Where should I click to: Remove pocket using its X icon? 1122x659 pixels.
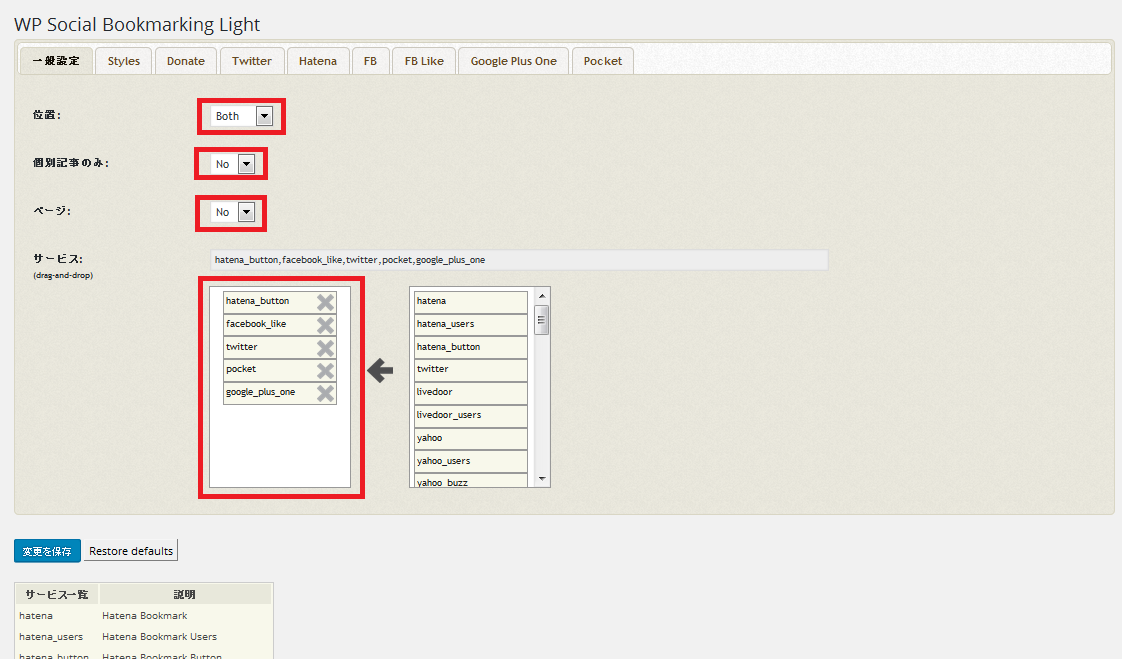tap(326, 371)
